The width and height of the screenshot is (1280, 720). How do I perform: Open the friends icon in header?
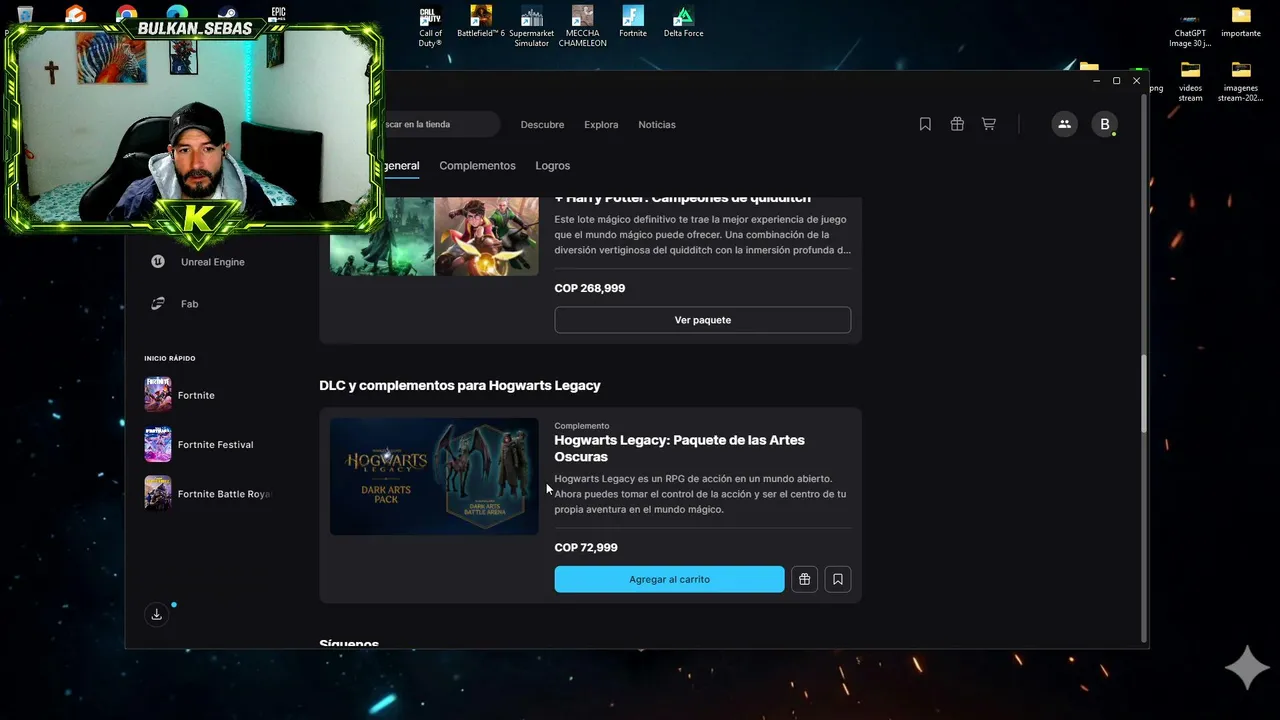pyautogui.click(x=1064, y=124)
